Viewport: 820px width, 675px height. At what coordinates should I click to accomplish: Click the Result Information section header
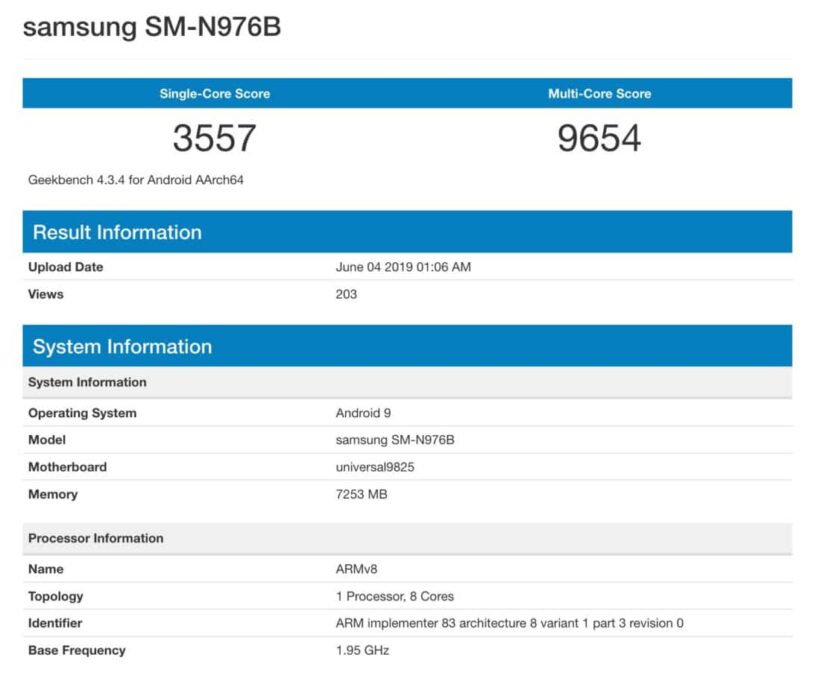117,232
